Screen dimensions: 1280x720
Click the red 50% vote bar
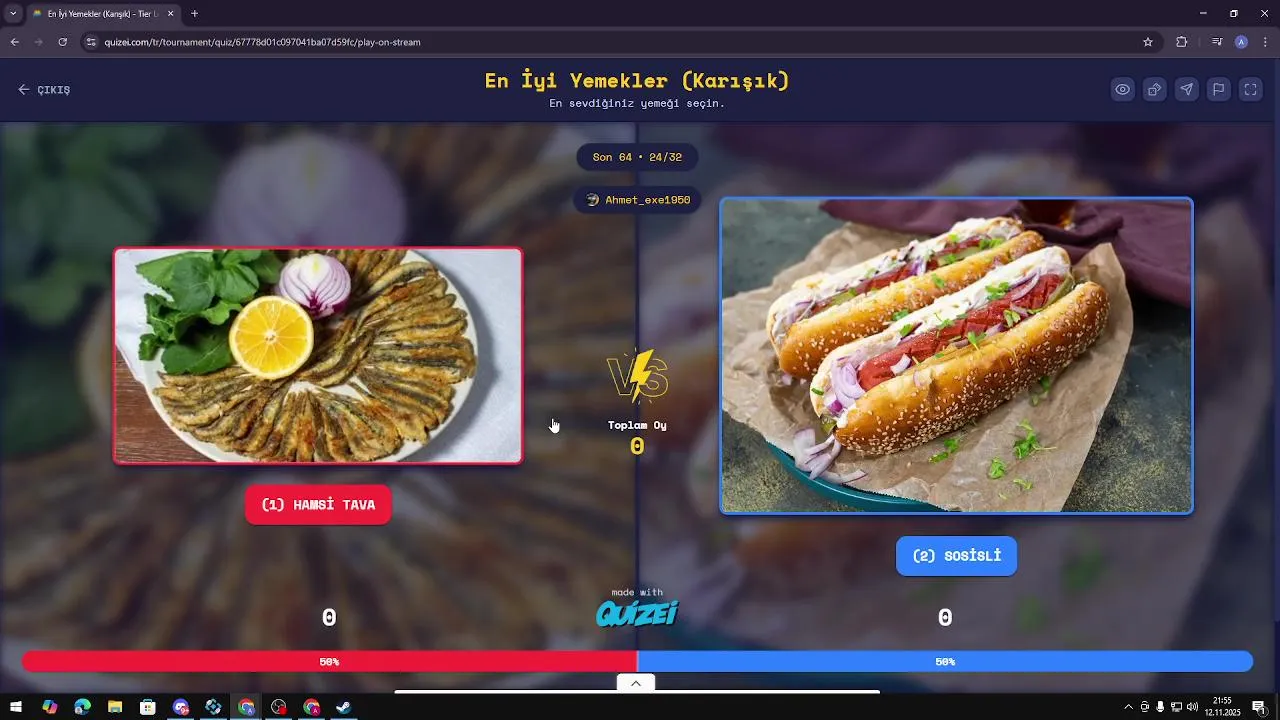(329, 662)
